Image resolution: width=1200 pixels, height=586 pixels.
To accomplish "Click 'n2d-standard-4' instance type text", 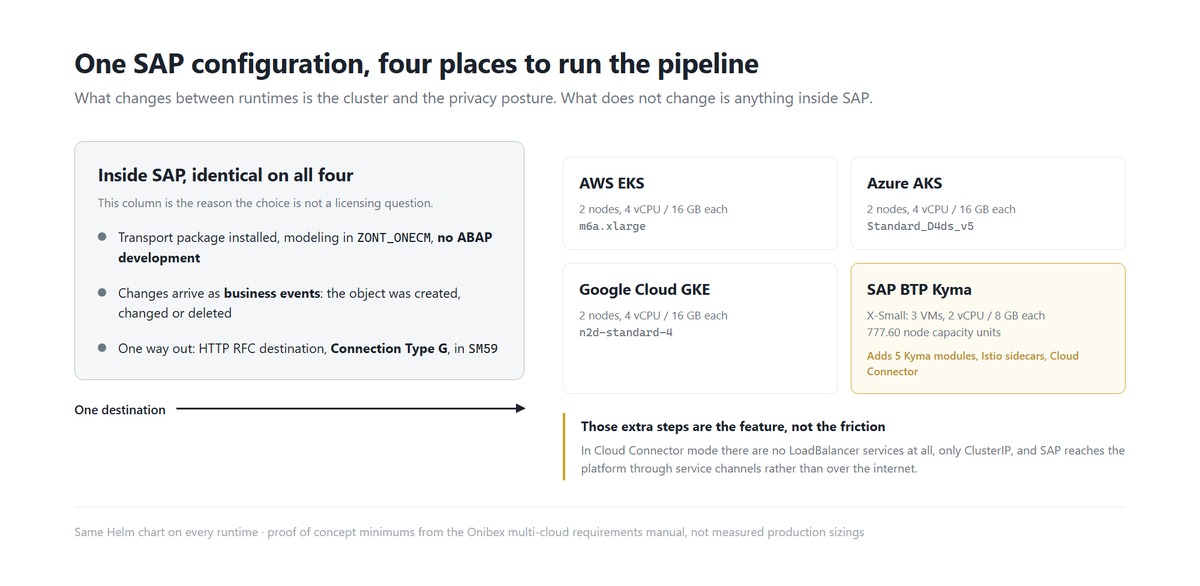I will (626, 332).
